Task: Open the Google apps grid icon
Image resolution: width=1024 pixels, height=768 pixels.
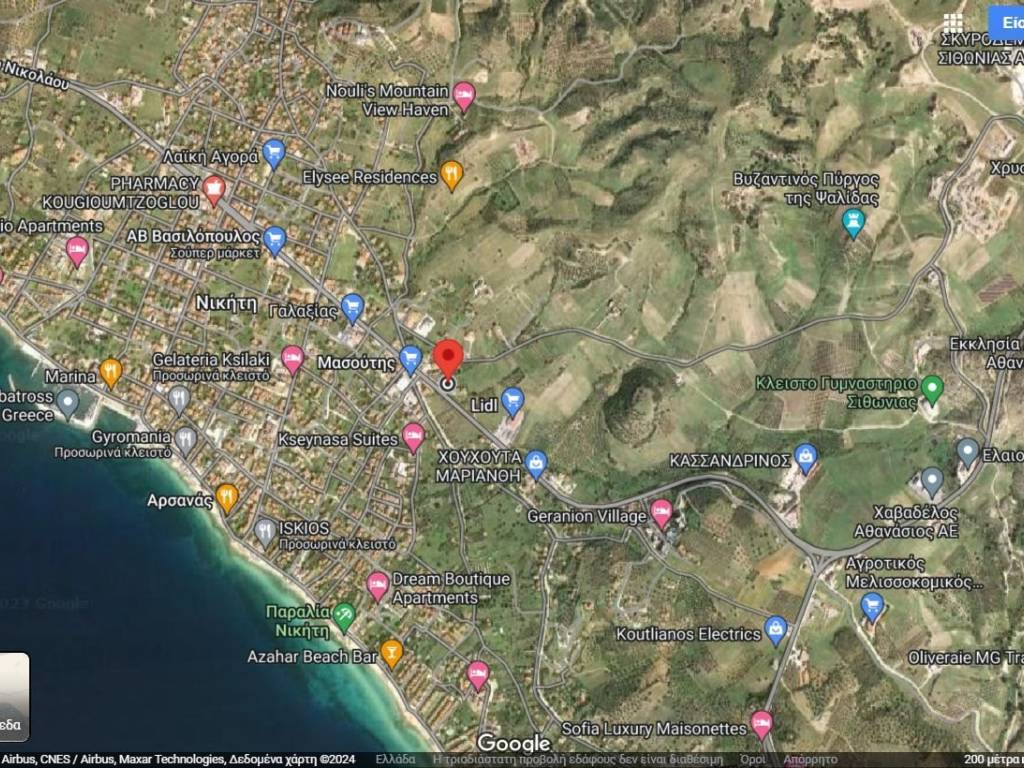Action: tap(953, 23)
